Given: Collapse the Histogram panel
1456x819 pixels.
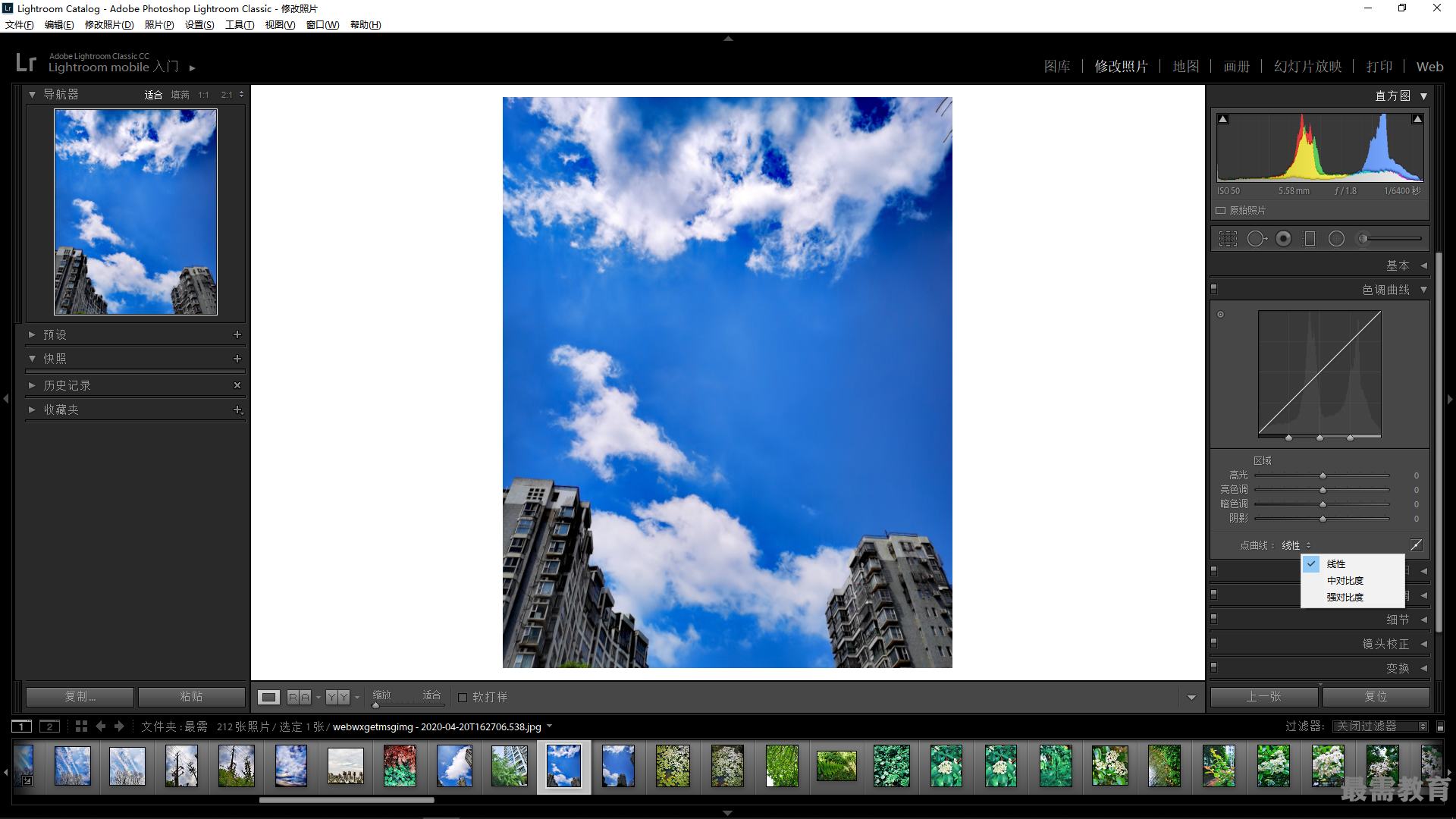Looking at the screenshot, I should coord(1424,96).
